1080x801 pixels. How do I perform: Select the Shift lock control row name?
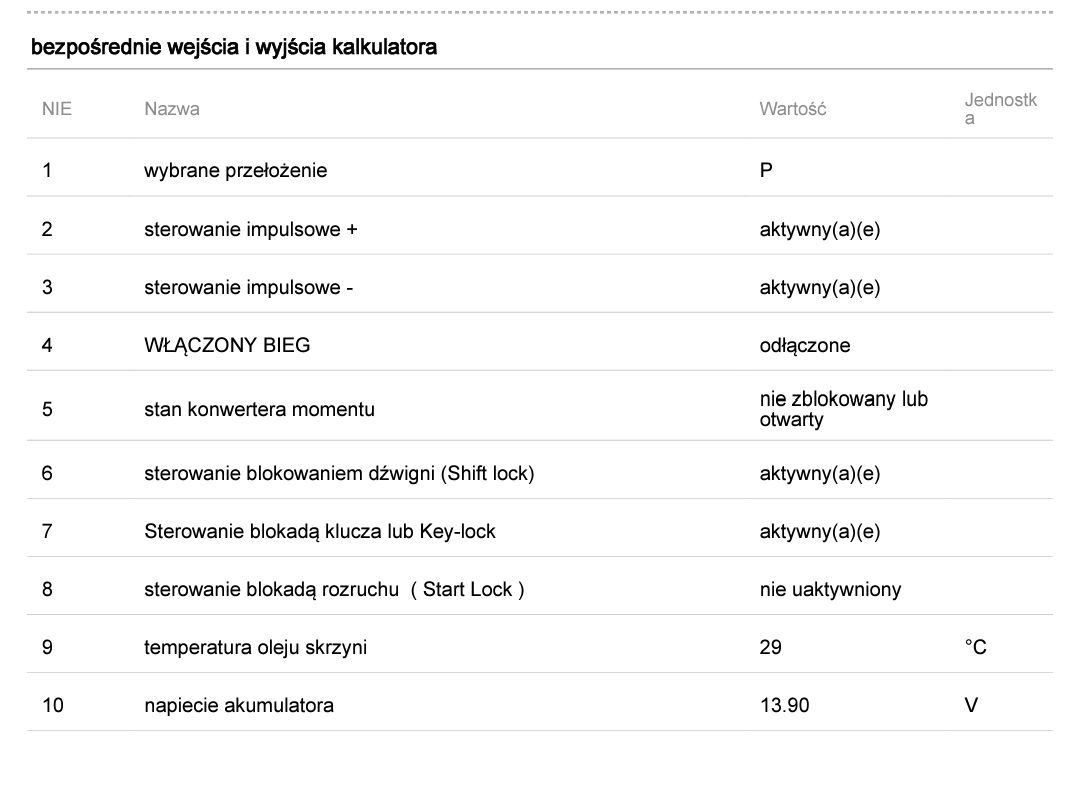(x=339, y=473)
